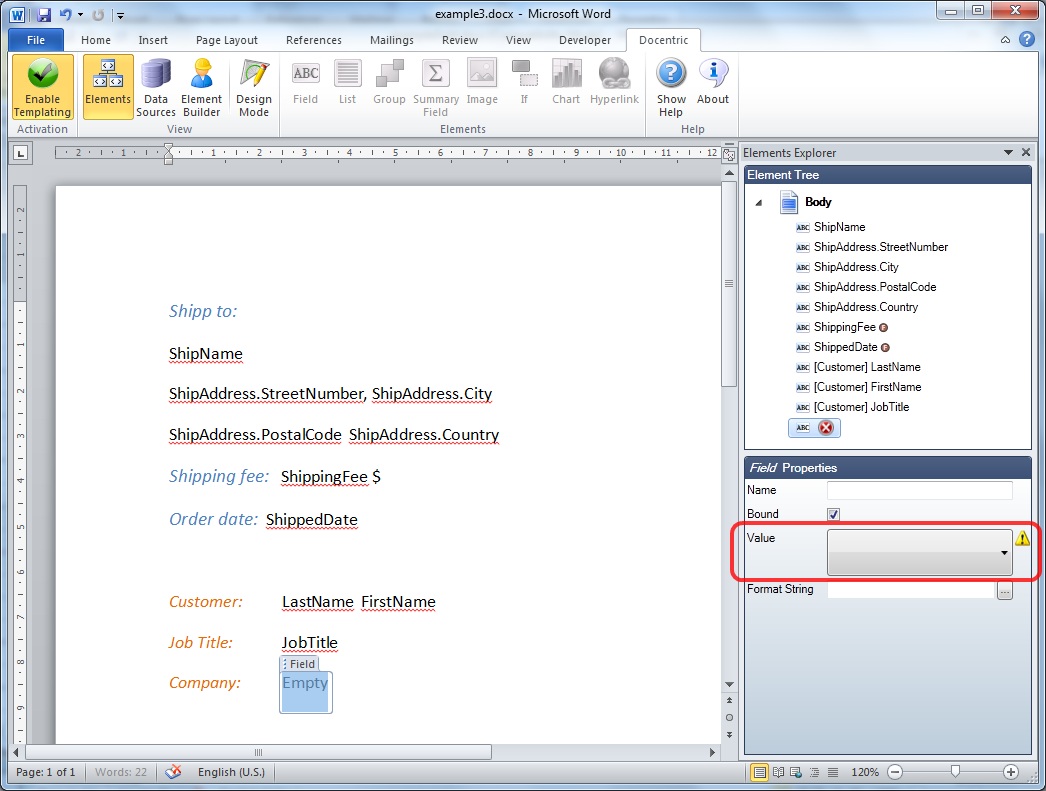Screen dimensions: 1046x791
Task: Click the 120% zoom level
Action: 865,772
